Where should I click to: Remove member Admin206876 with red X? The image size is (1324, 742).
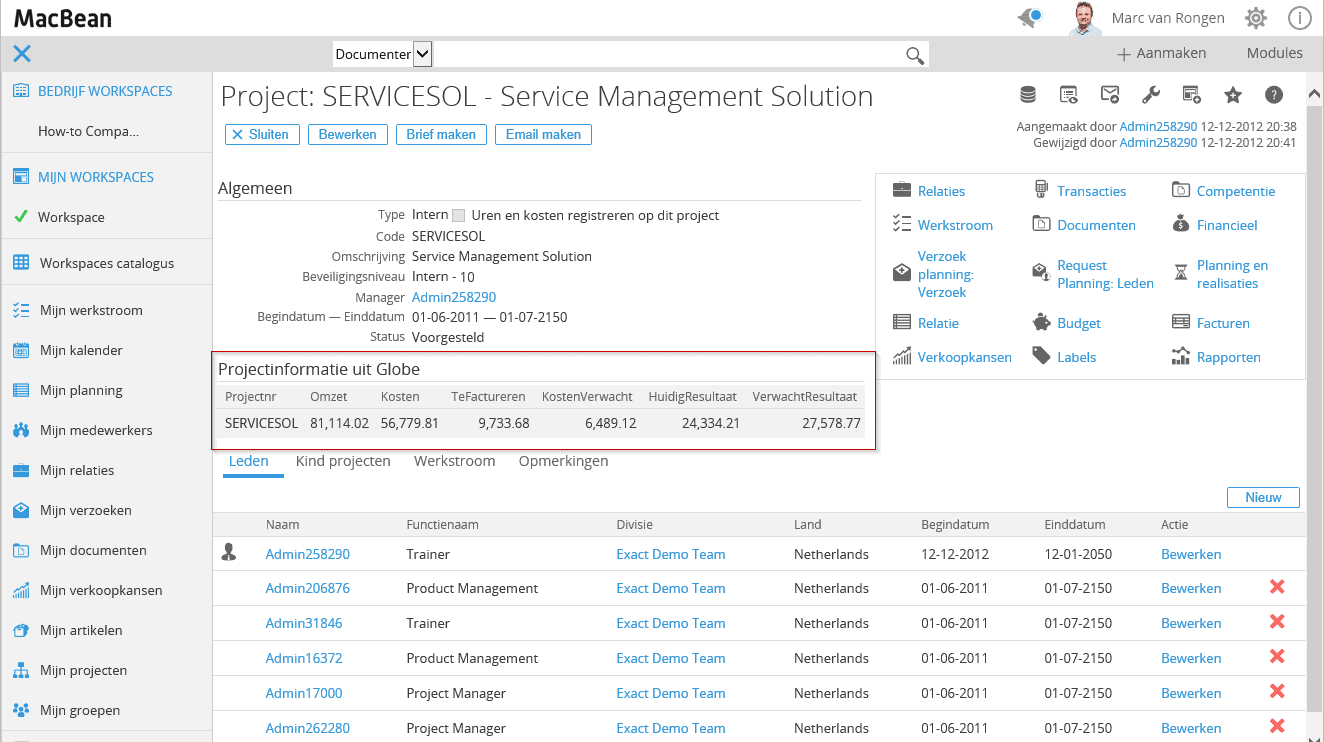pyautogui.click(x=1276, y=588)
